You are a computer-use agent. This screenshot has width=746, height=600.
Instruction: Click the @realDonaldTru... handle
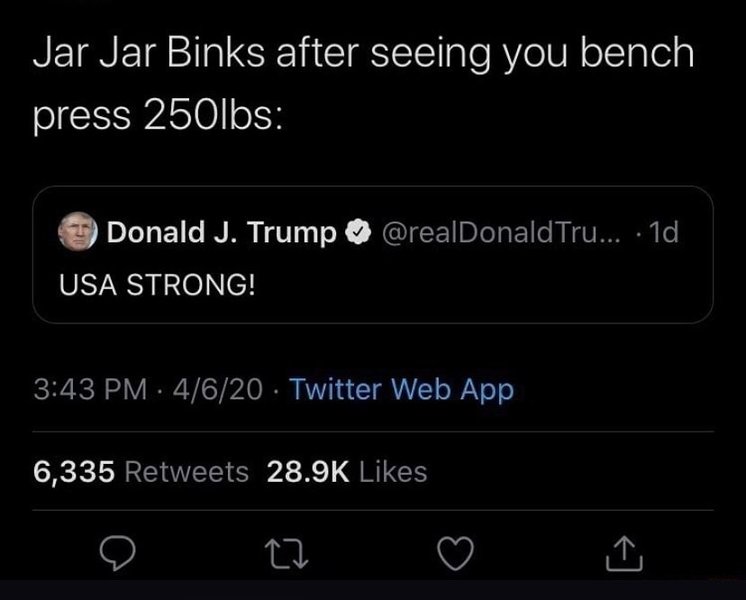[x=497, y=233]
